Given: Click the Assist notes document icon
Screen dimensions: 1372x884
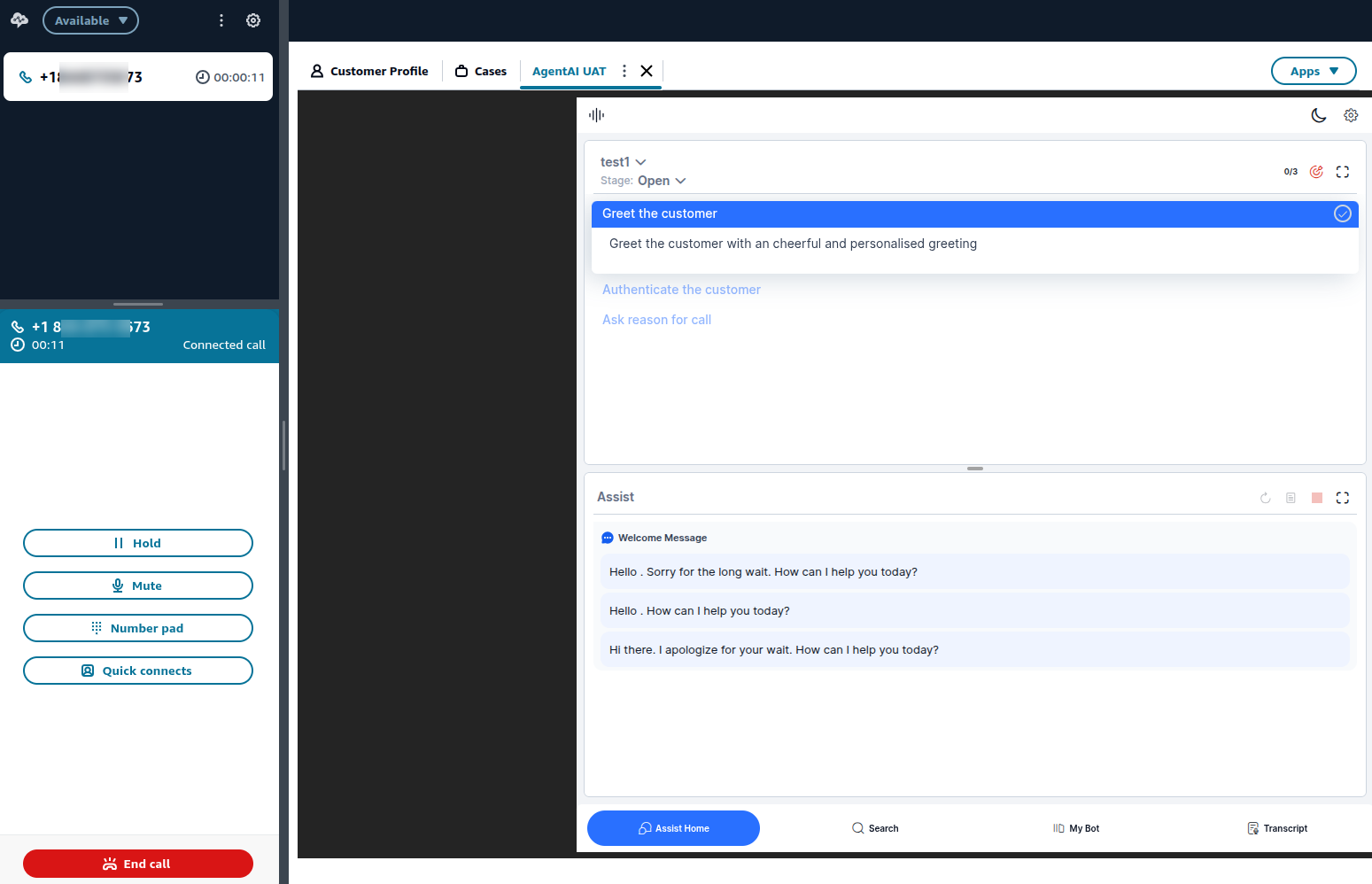Looking at the screenshot, I should pos(1291,498).
